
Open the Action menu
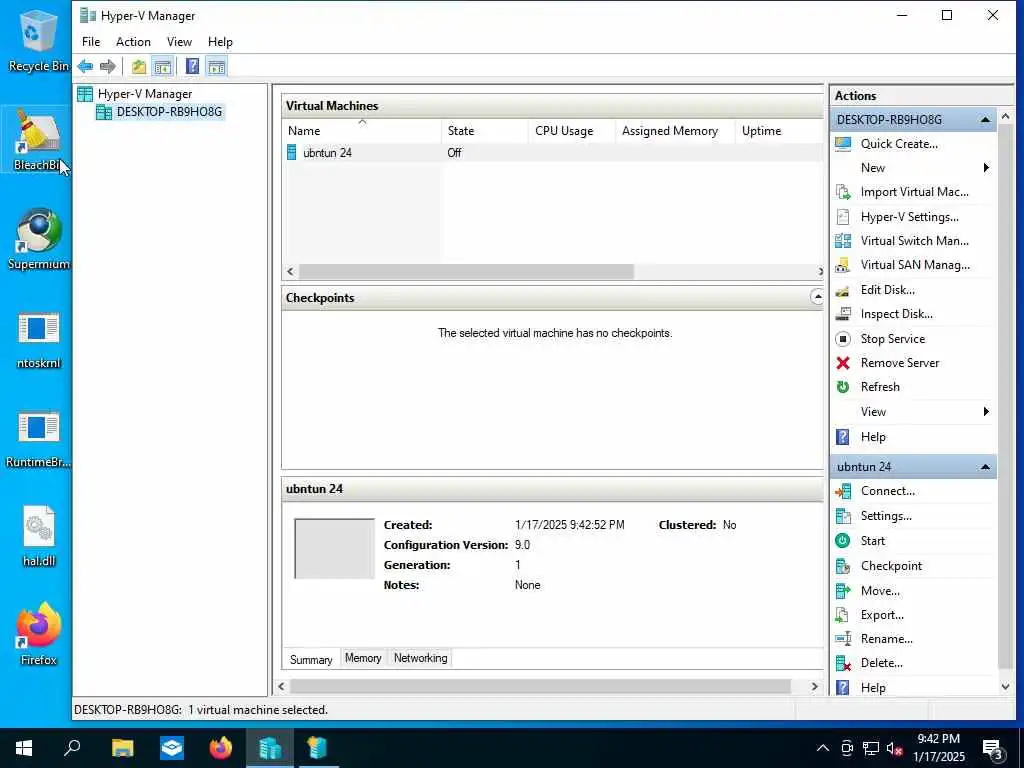pos(133,42)
